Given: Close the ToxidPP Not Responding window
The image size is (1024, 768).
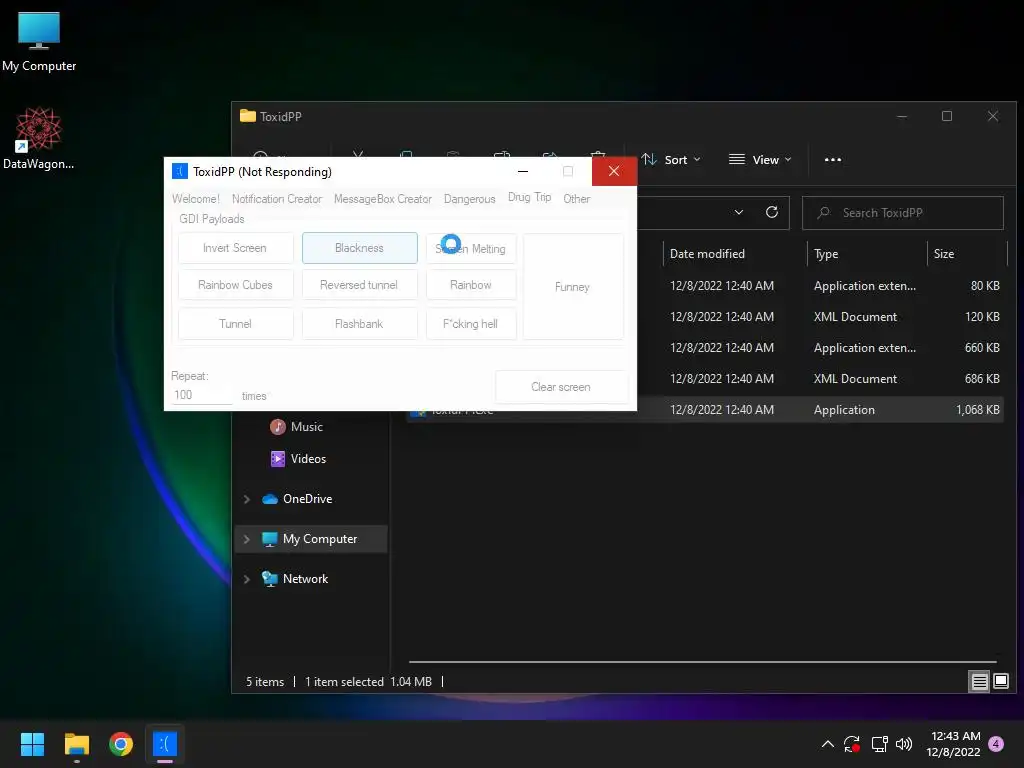Looking at the screenshot, I should pyautogui.click(x=614, y=171).
